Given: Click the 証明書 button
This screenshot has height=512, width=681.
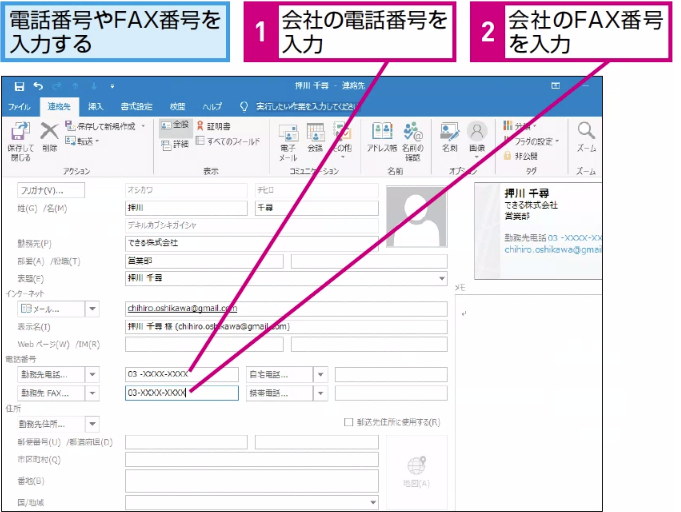Looking at the screenshot, I should 214,126.
